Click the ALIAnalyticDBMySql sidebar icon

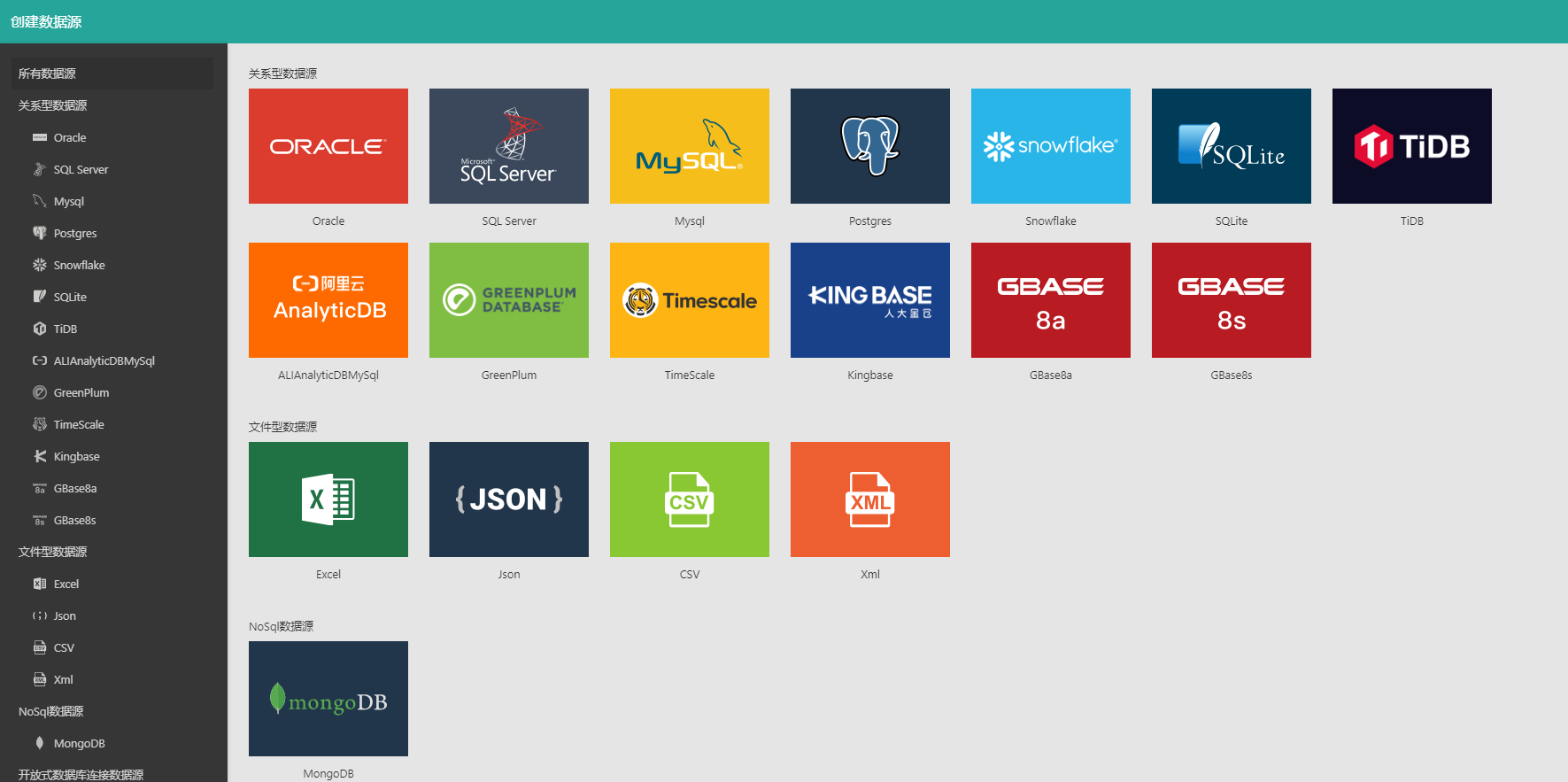tap(40, 360)
